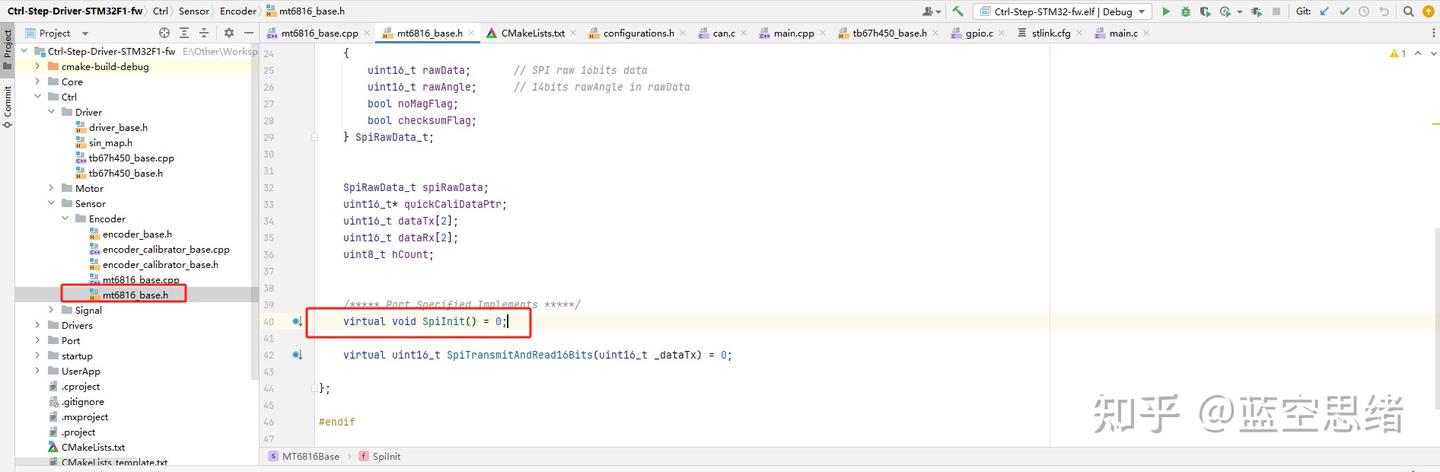
Task: Build project with the hammer icon
Action: pyautogui.click(x=958, y=12)
